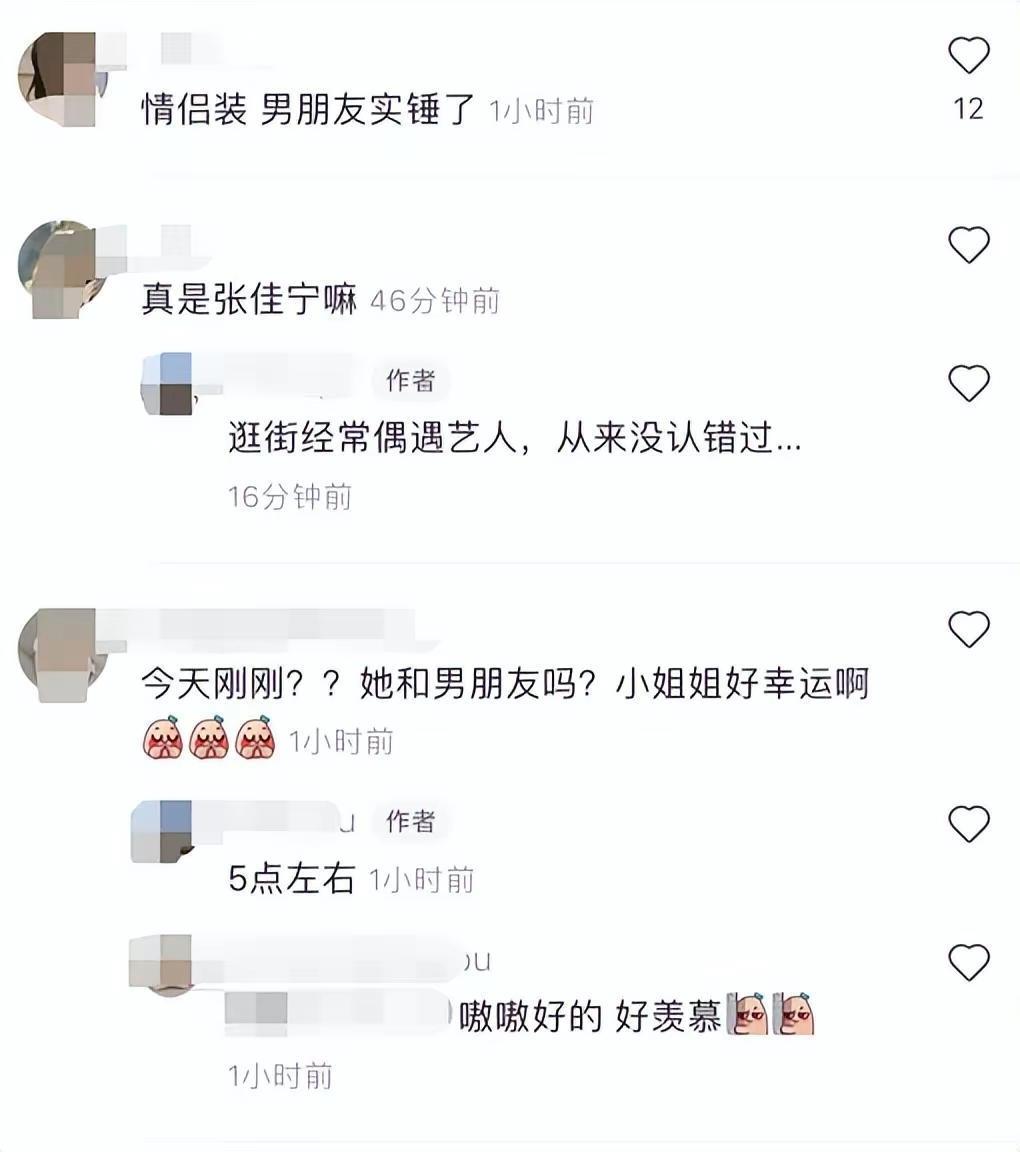
Task: Tap the 5点左右 reply text
Action: pyautogui.click(x=292, y=878)
